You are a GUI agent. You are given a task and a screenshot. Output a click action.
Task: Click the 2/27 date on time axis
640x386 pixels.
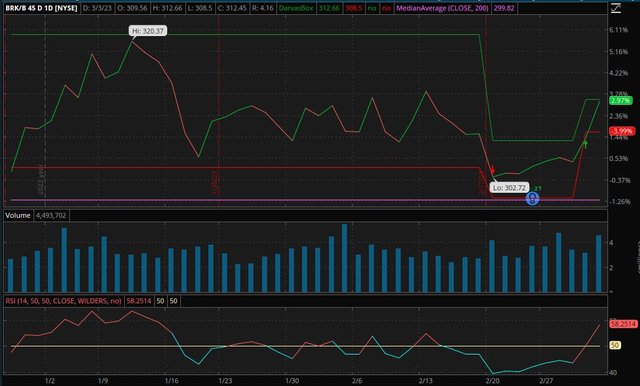(546, 381)
